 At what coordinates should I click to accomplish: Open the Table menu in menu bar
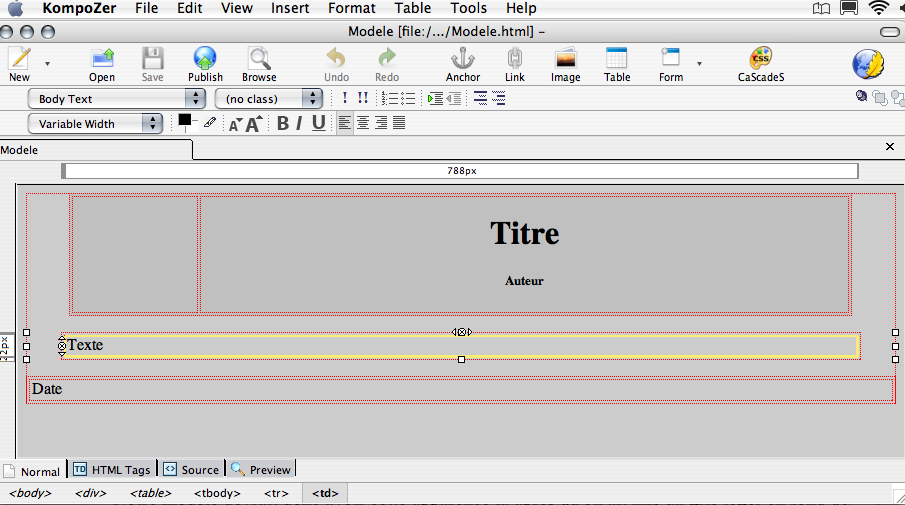[x=413, y=8]
